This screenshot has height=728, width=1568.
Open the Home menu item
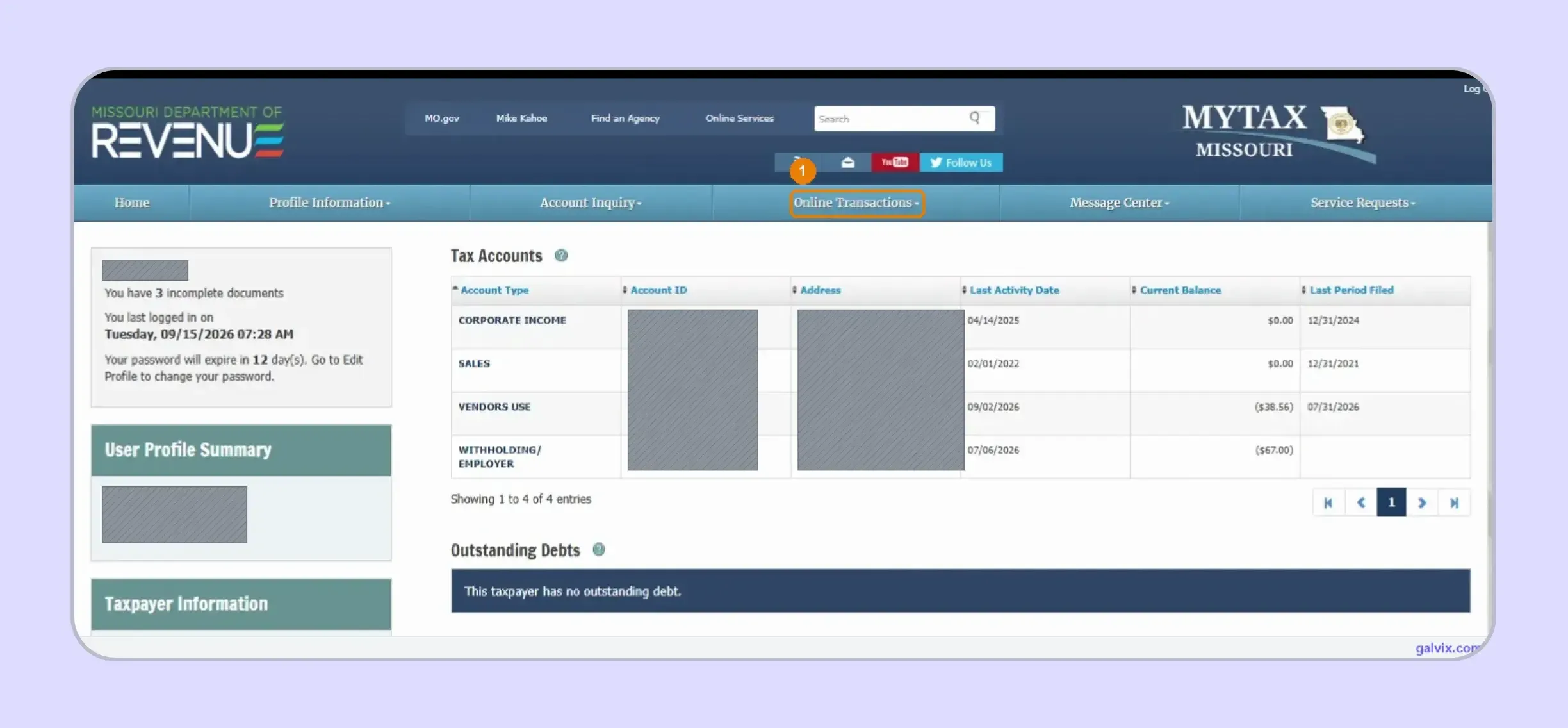tap(132, 203)
